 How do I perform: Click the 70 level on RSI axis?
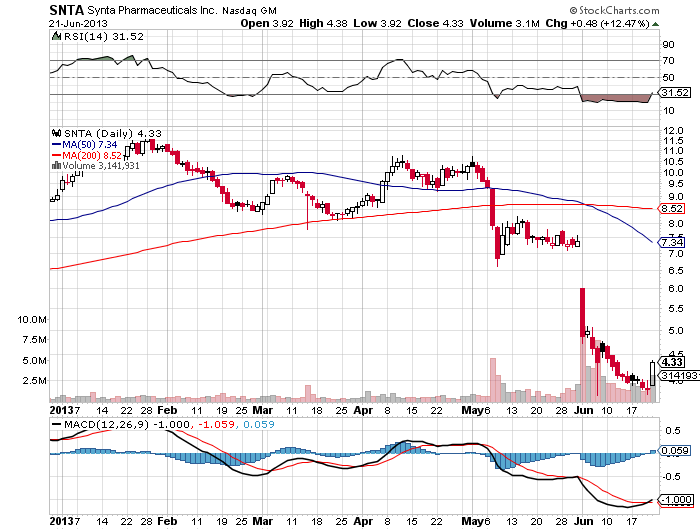[x=668, y=60]
